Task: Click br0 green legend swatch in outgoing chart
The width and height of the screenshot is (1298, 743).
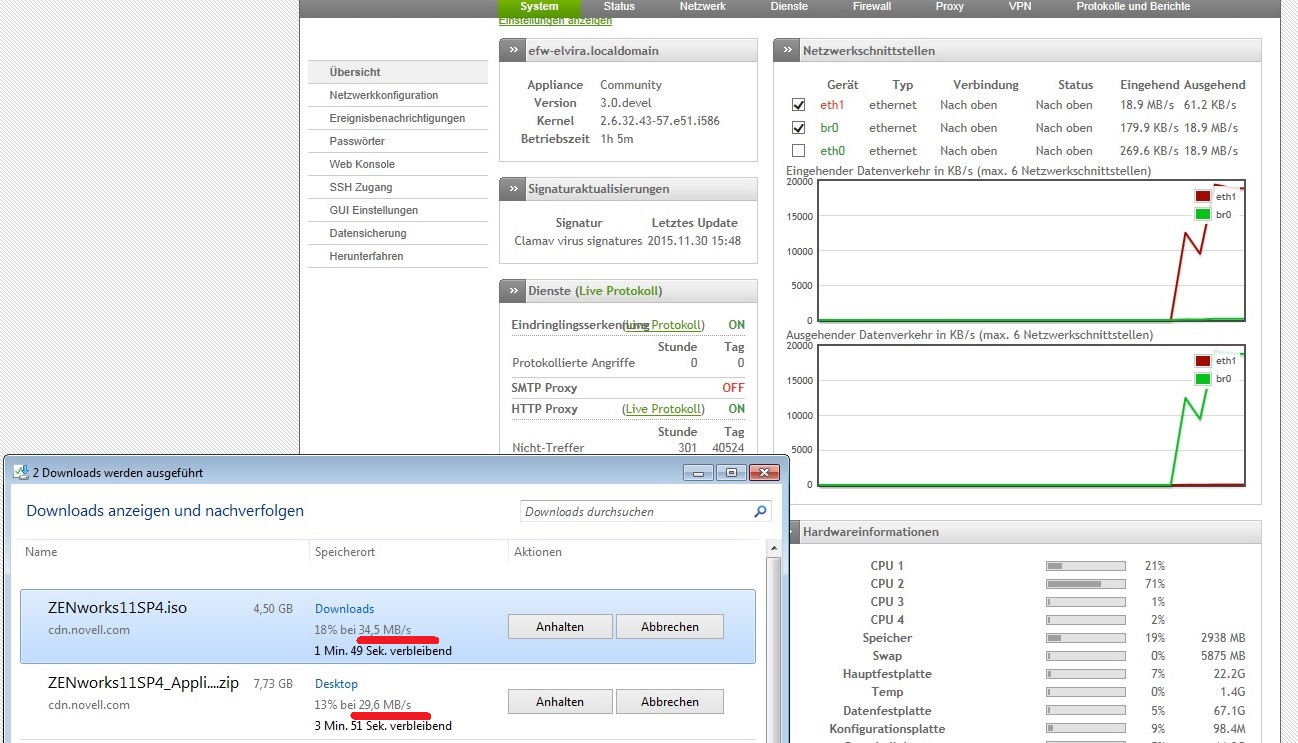Action: [x=1201, y=379]
